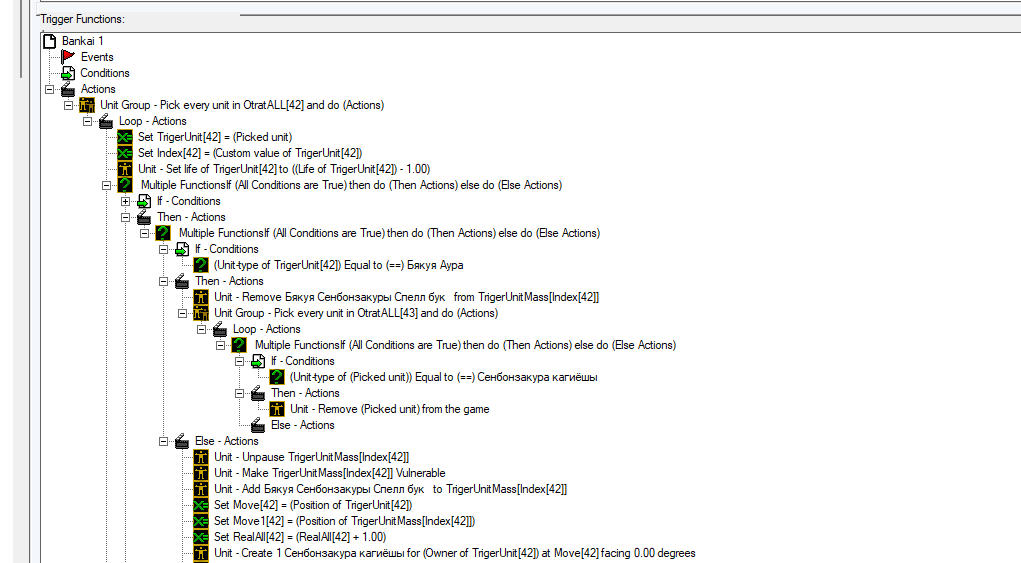Click the collapsed If - Conditions icon
The width and height of the screenshot is (1021, 563).
144,201
